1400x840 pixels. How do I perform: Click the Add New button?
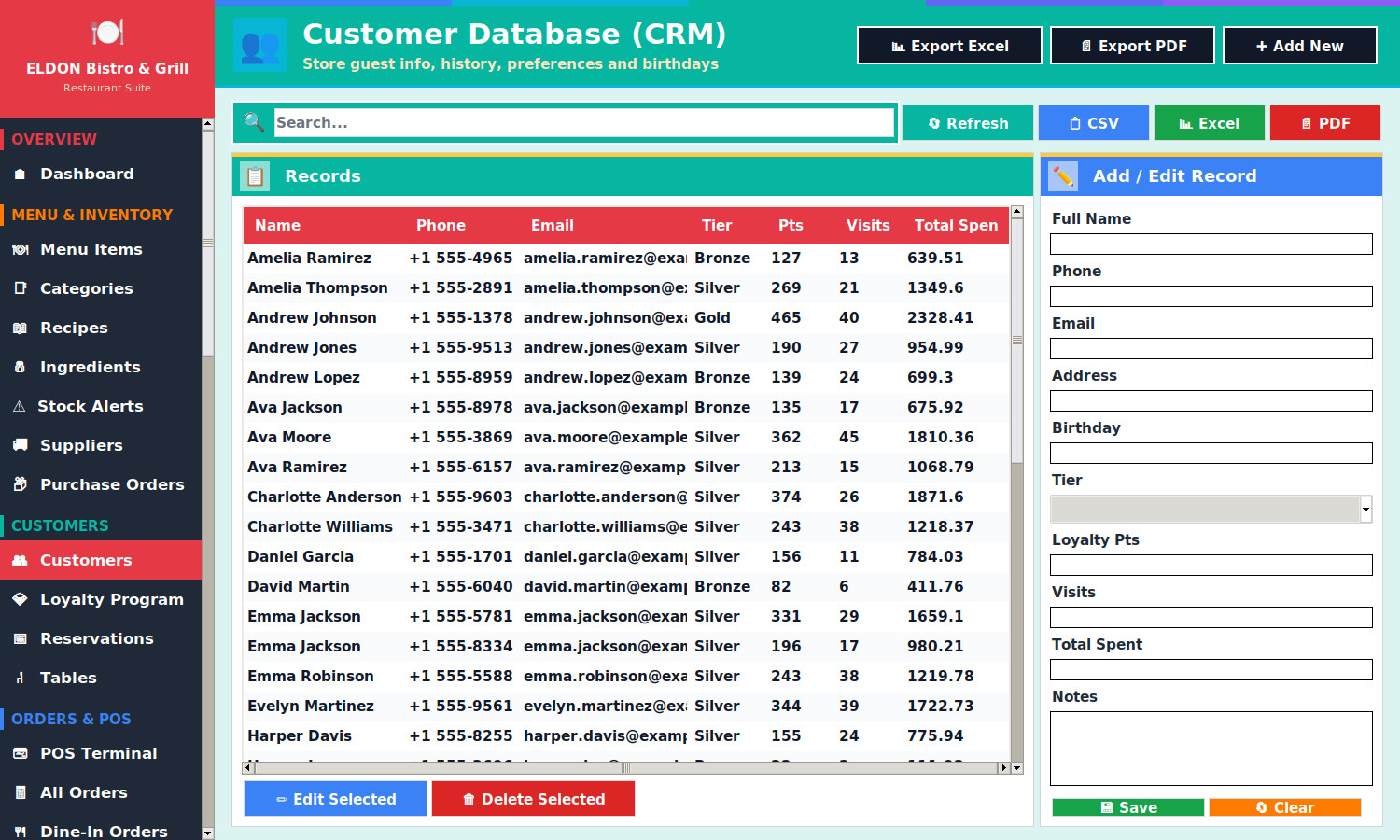[1299, 46]
